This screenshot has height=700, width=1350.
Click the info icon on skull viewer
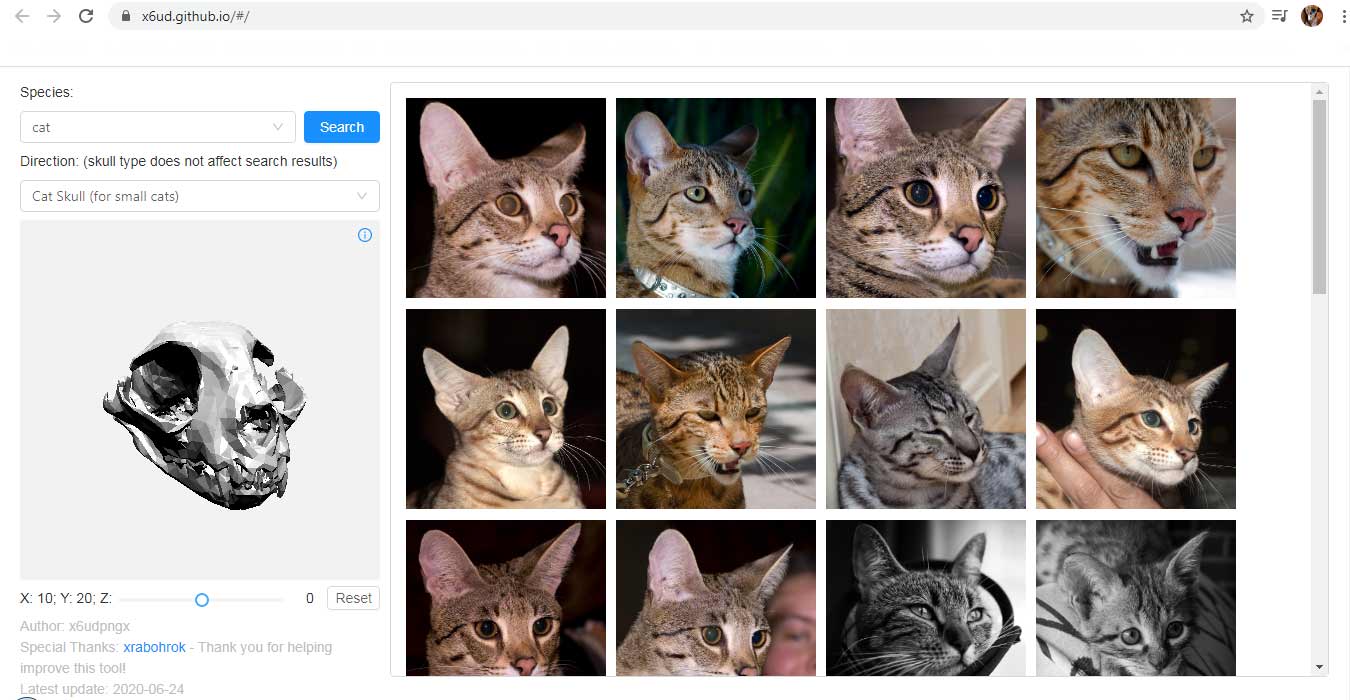365,235
